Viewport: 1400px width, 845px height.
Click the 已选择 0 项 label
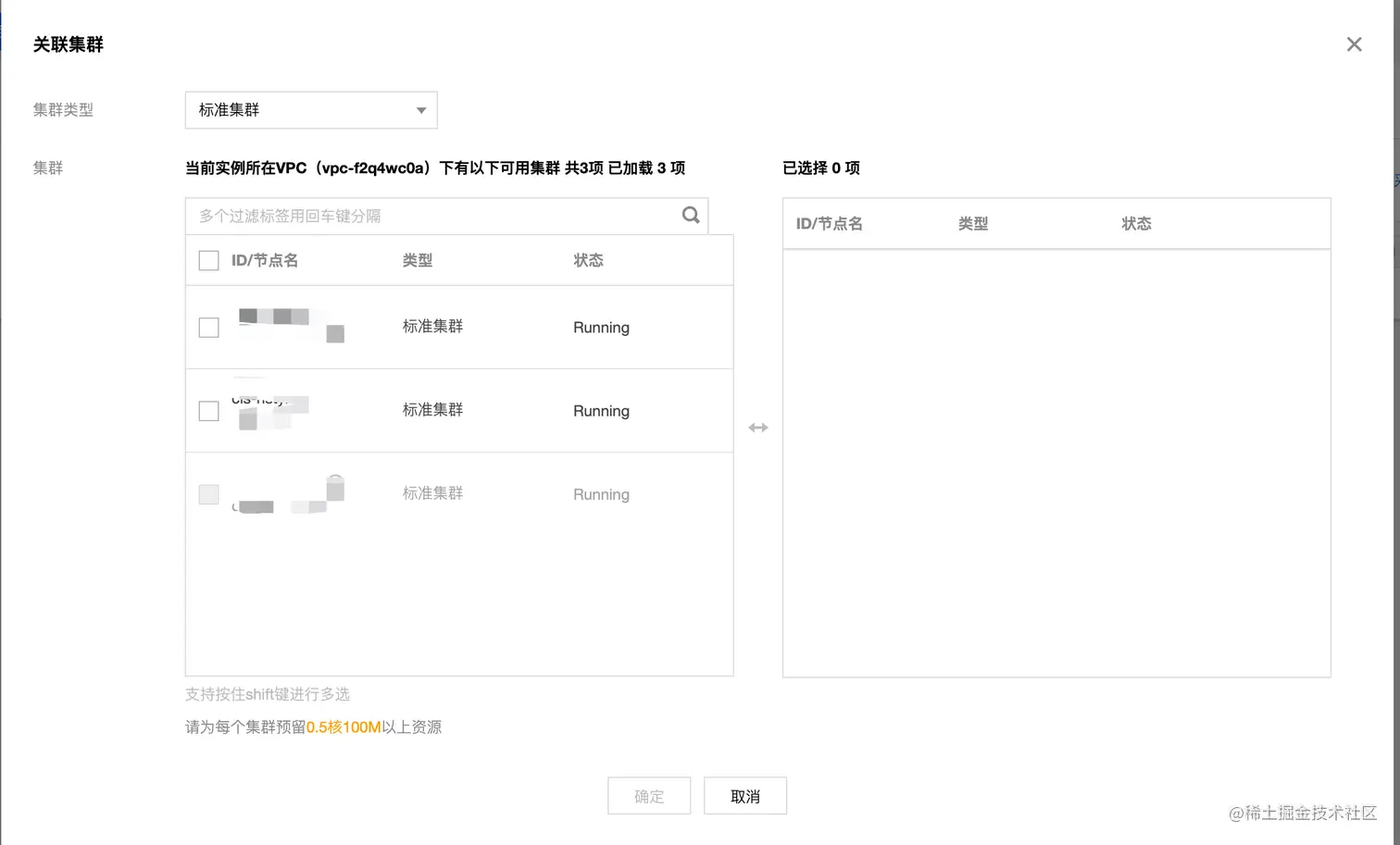(x=821, y=168)
